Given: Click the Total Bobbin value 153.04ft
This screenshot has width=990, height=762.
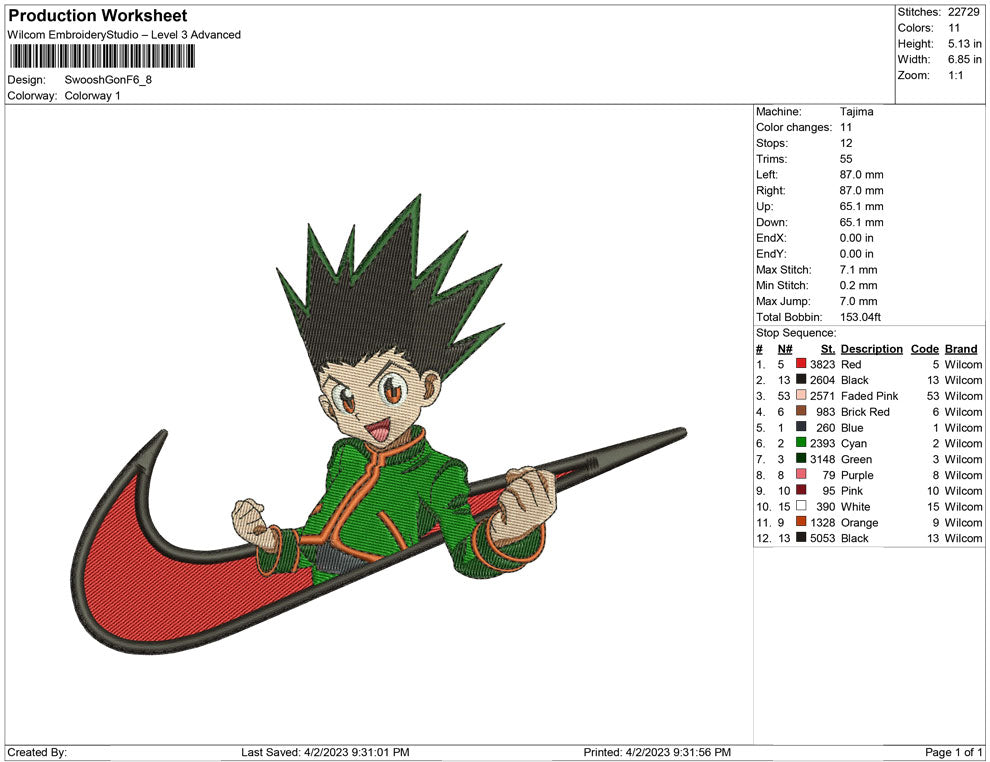Looking at the screenshot, I should tap(860, 317).
